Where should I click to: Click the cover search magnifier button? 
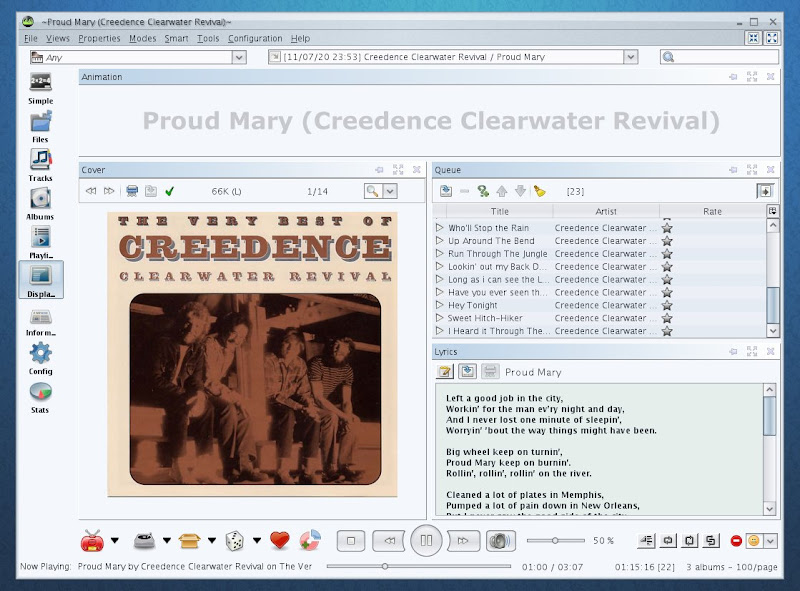tap(373, 191)
